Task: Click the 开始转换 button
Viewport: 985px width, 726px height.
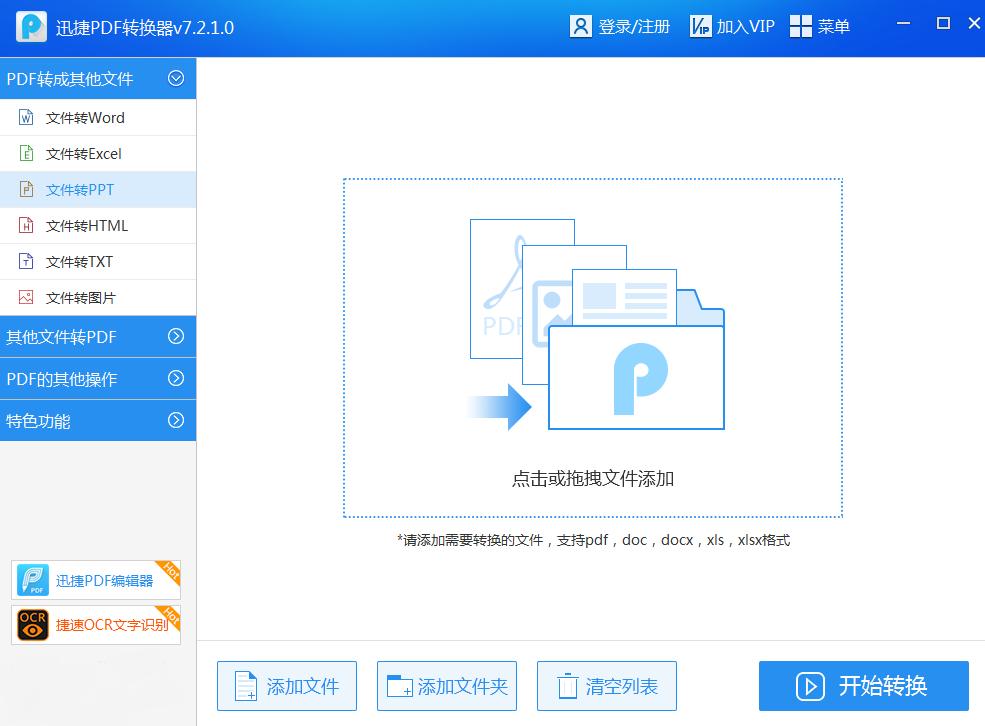Action: coord(862,686)
